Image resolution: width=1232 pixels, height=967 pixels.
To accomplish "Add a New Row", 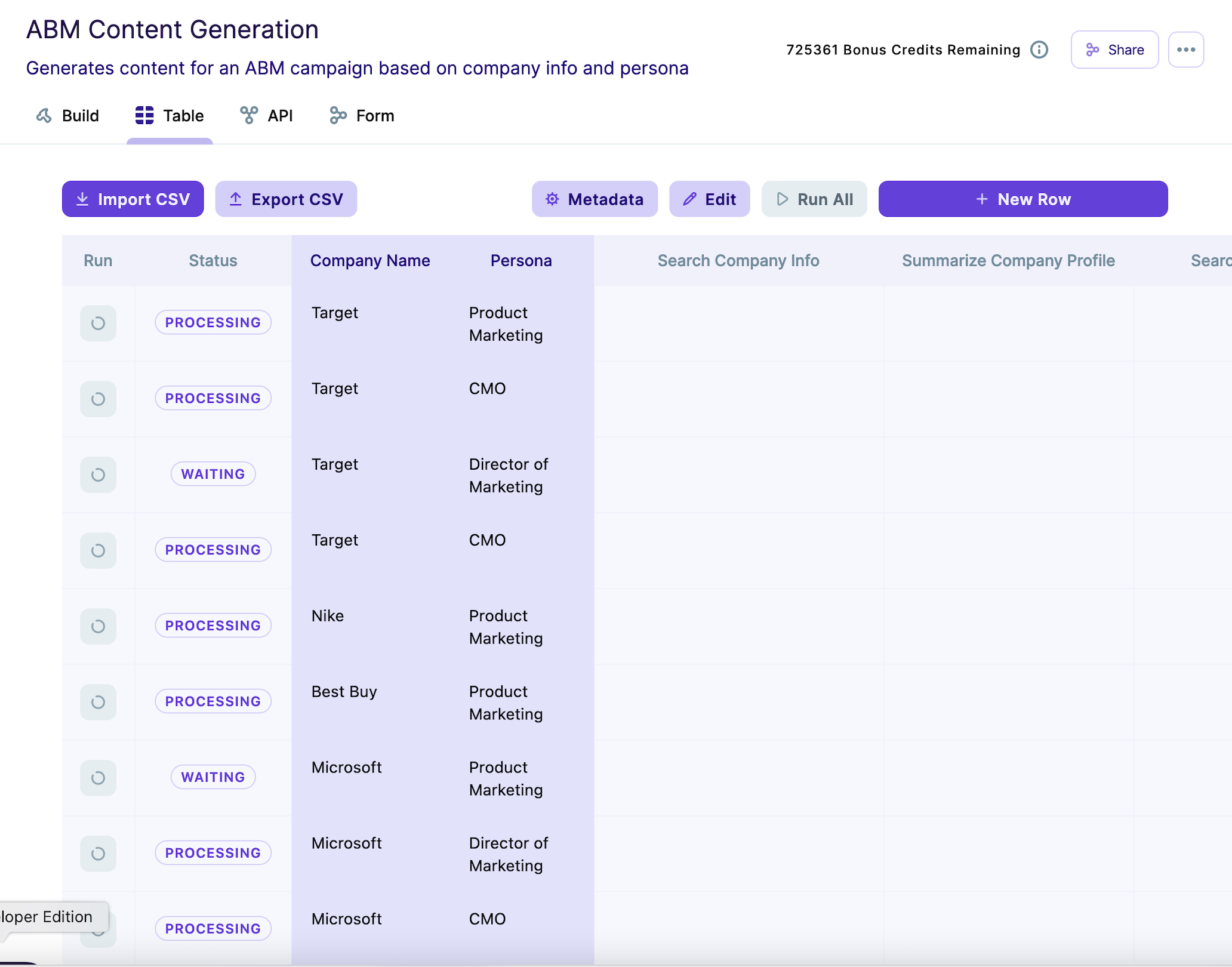I will pyautogui.click(x=1022, y=199).
